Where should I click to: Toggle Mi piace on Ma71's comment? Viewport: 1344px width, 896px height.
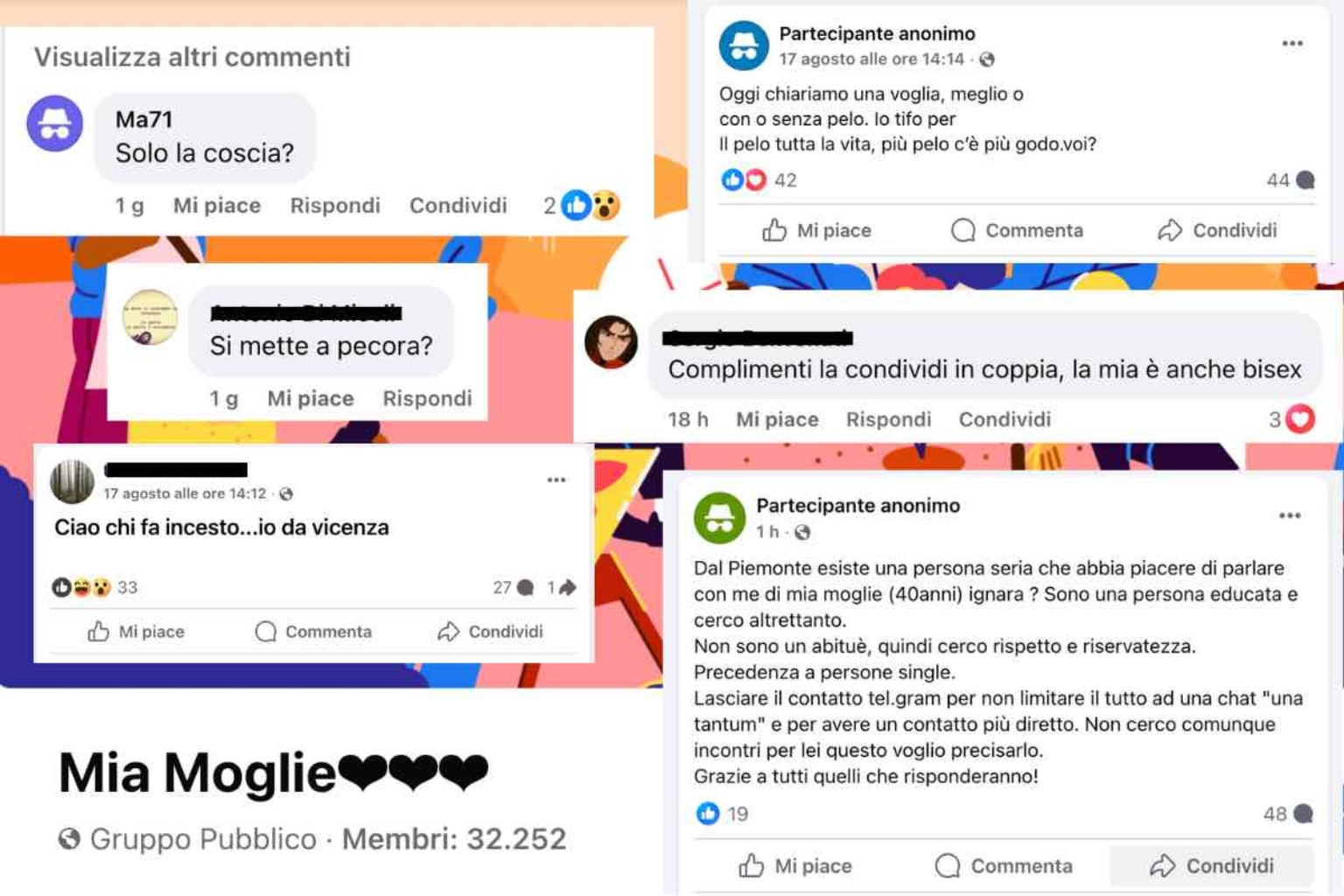point(217,206)
